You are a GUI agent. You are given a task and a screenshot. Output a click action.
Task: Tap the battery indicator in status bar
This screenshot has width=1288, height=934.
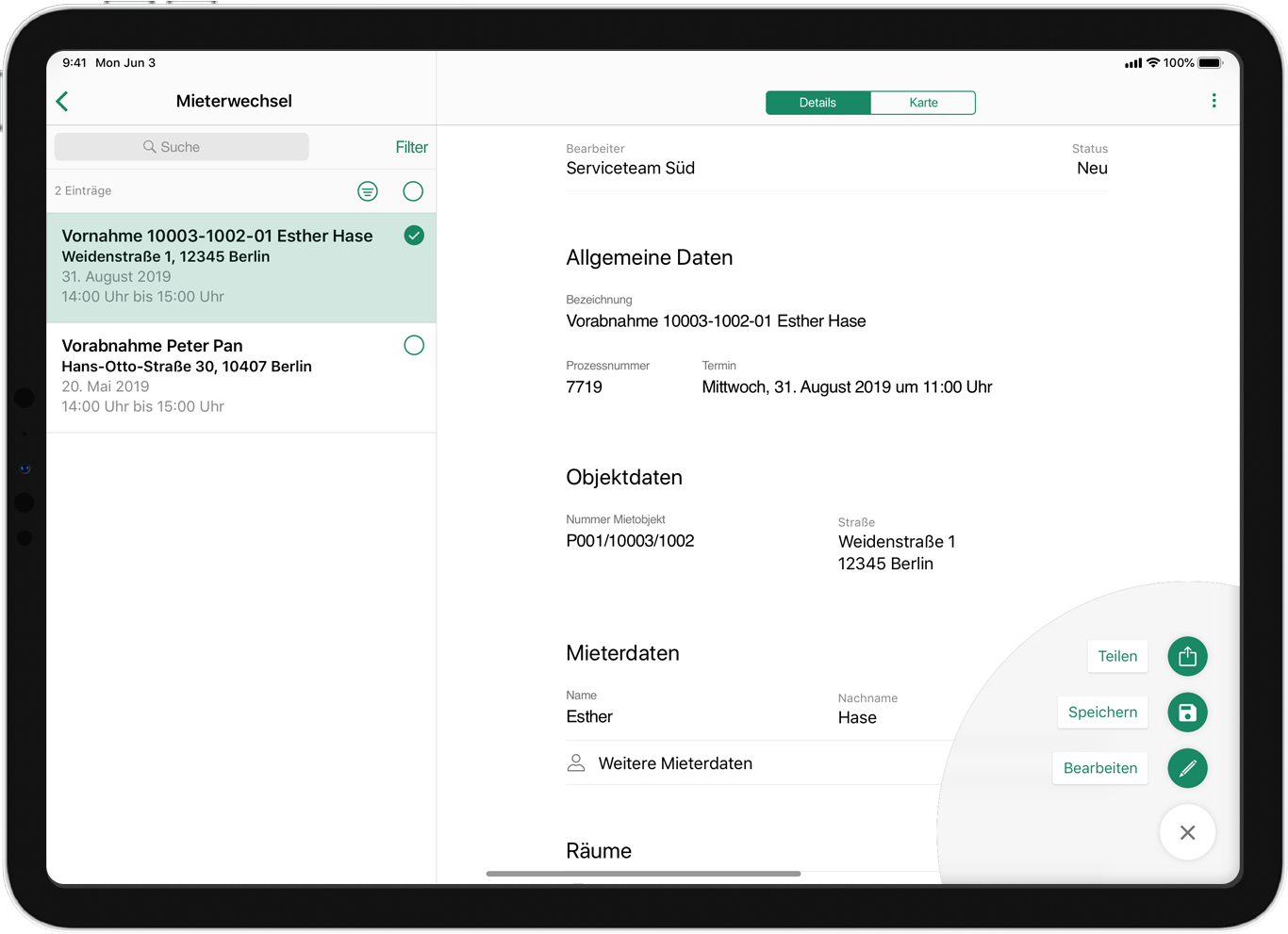(1210, 63)
